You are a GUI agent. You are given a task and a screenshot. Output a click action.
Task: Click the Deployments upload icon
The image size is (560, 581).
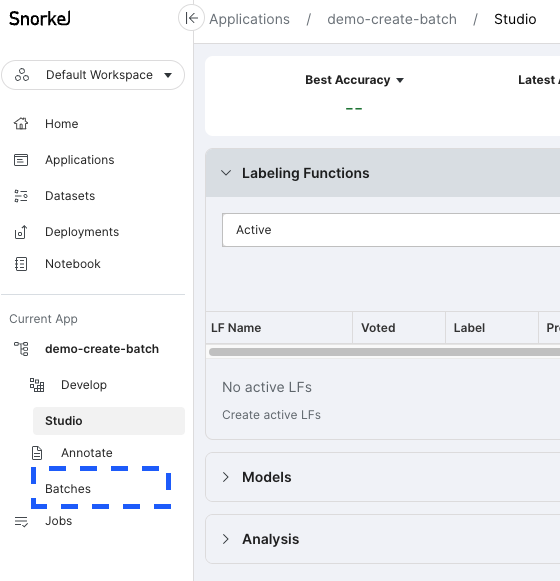point(21,232)
